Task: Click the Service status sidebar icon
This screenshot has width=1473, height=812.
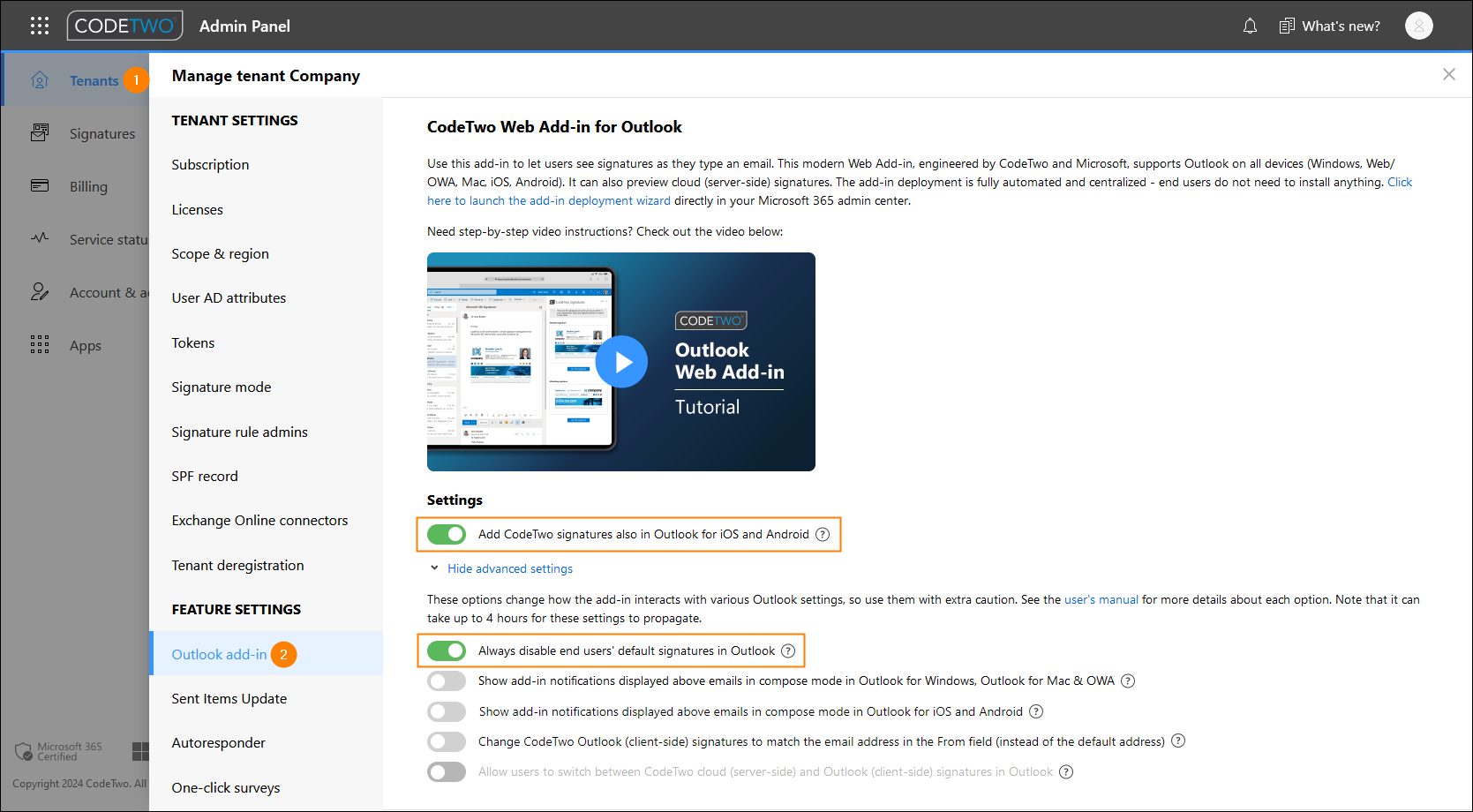Action: 40,238
